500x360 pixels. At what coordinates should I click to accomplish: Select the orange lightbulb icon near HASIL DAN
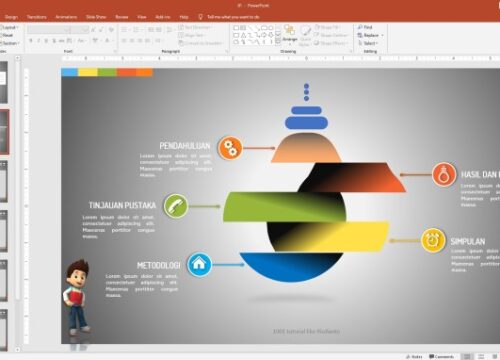444,174
